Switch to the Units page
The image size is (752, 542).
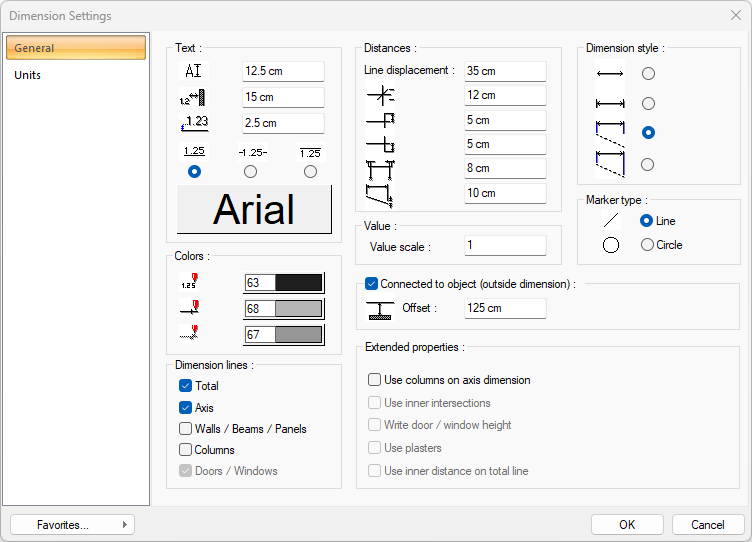(x=28, y=75)
